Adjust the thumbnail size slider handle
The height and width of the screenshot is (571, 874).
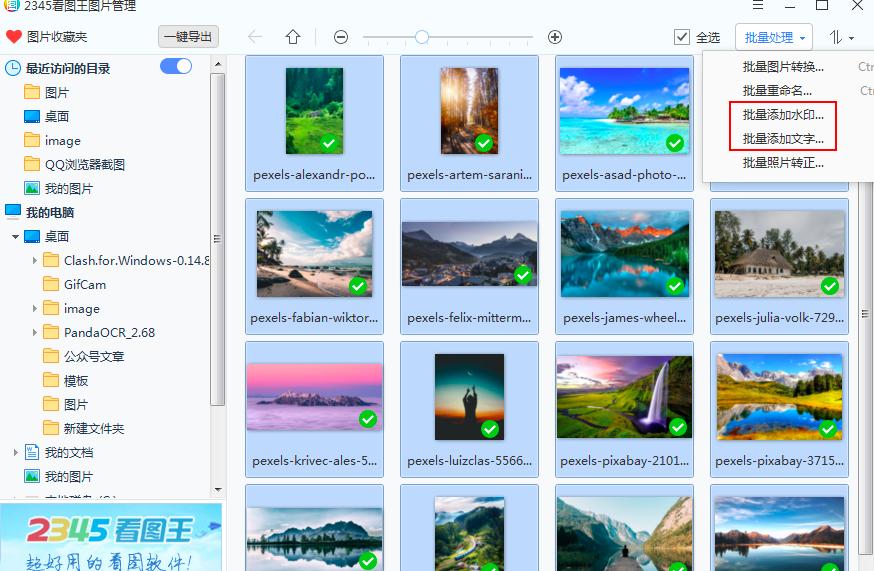click(422, 37)
